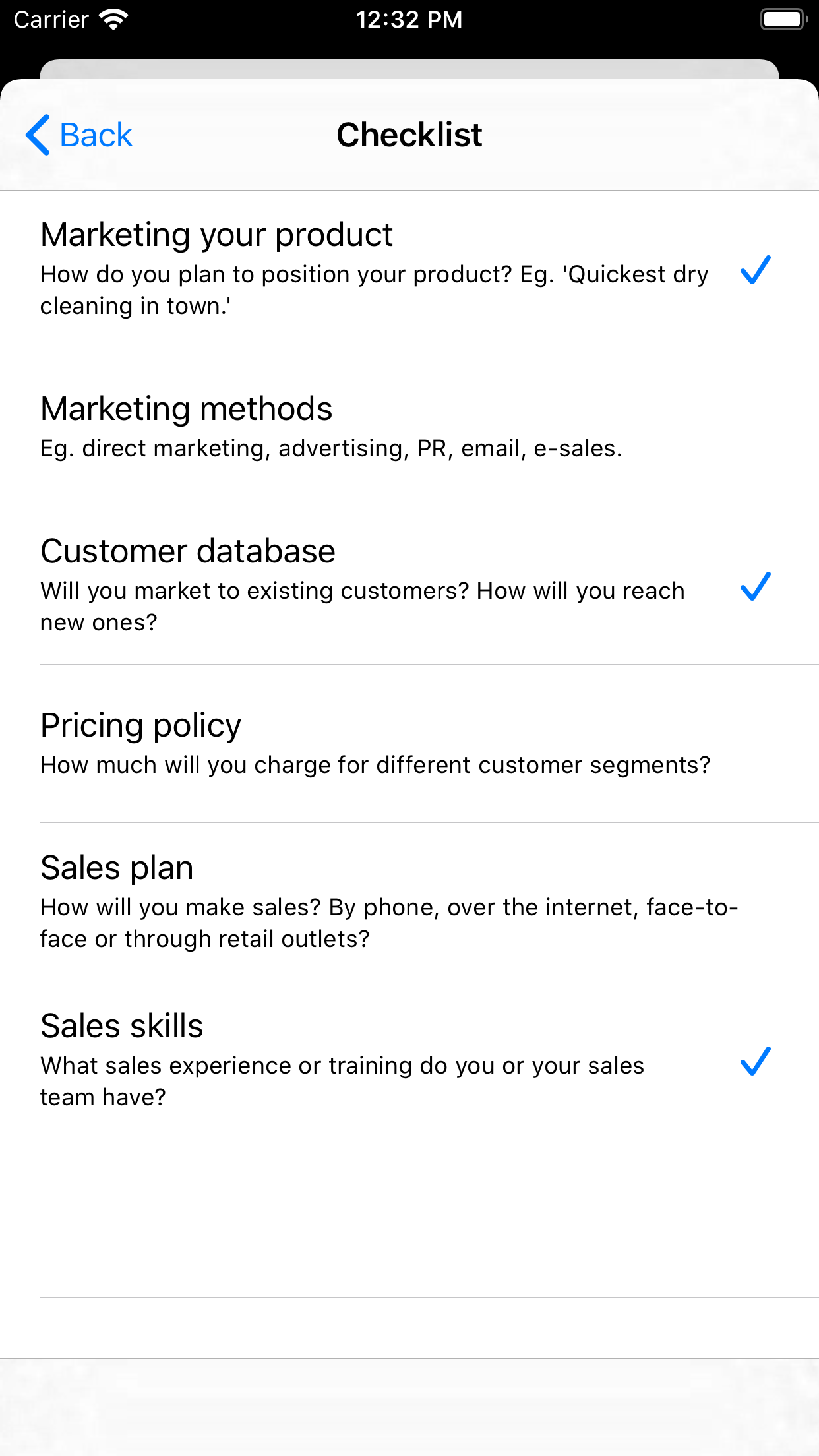Click the 12:32 PM status bar clock

[409, 20]
